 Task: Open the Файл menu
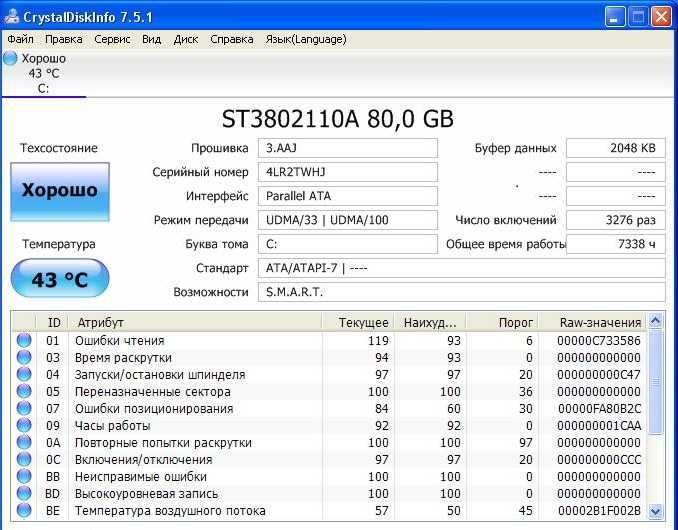click(20, 39)
